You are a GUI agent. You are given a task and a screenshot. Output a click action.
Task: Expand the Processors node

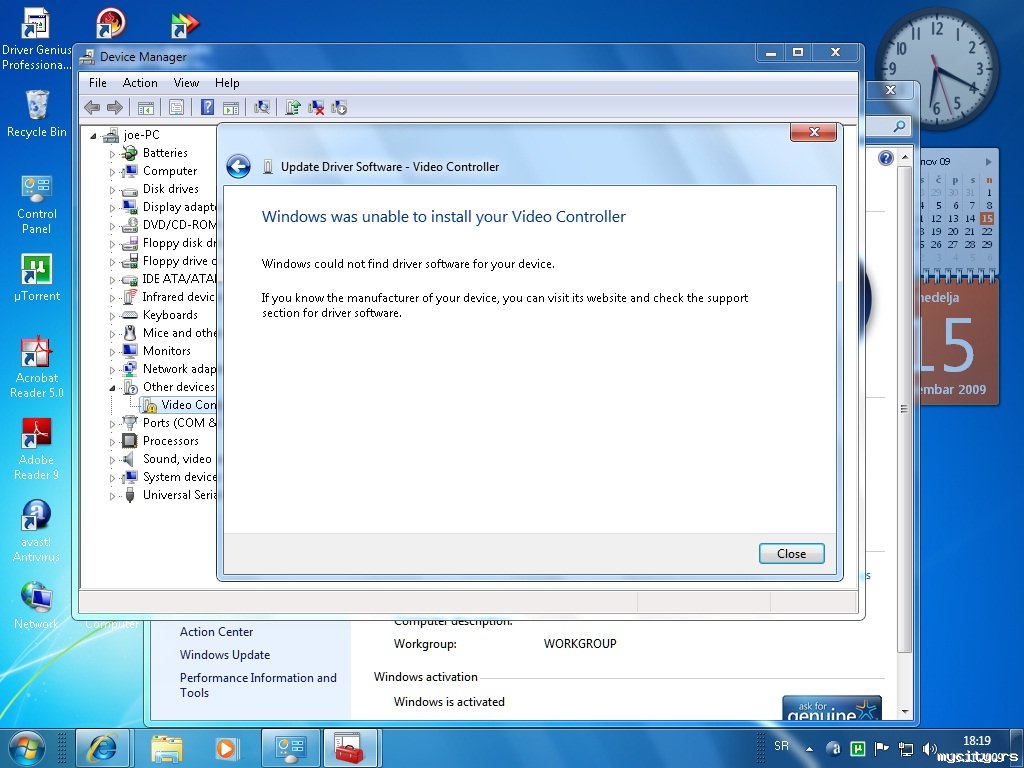112,442
